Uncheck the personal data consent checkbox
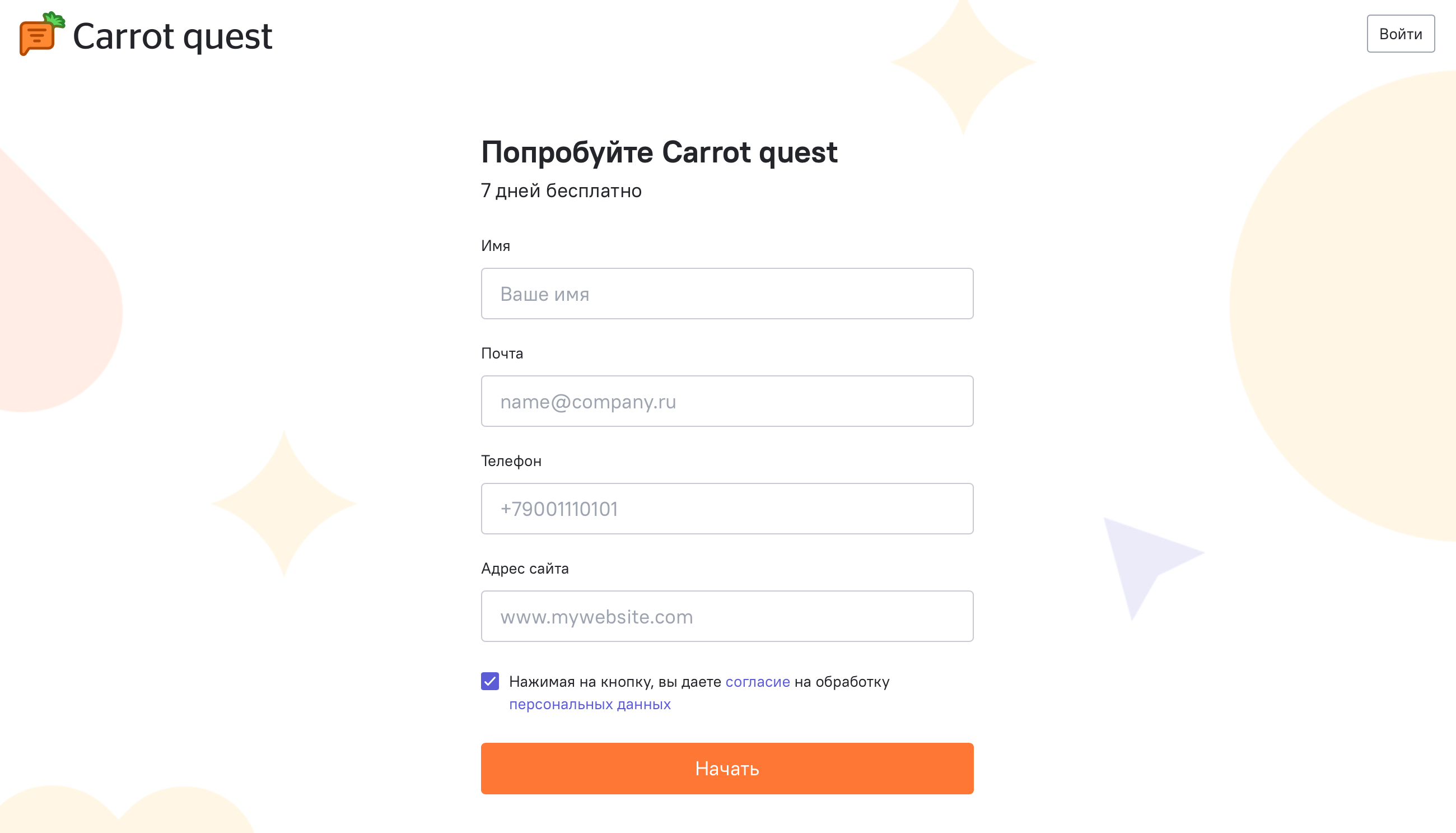 pos(489,681)
